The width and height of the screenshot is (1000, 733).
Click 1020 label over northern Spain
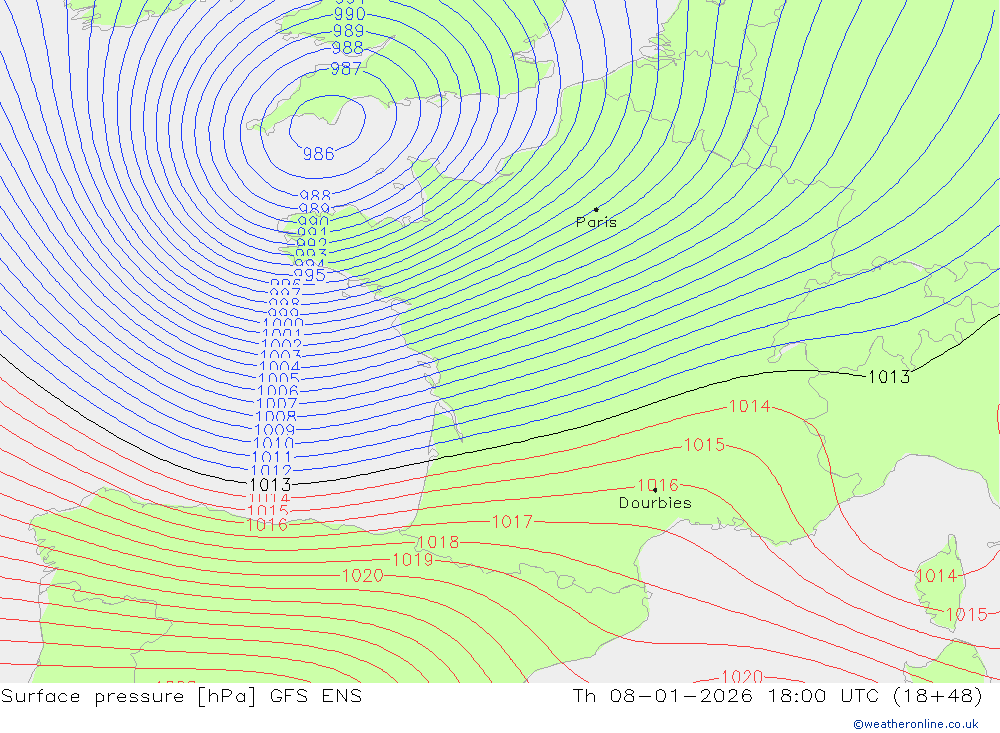pos(363,575)
